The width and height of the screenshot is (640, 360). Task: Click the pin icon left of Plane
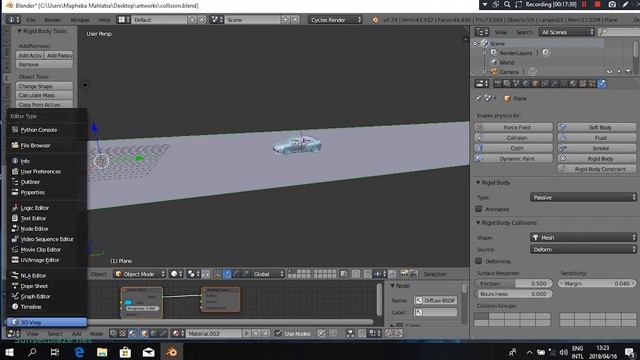tap(478, 98)
